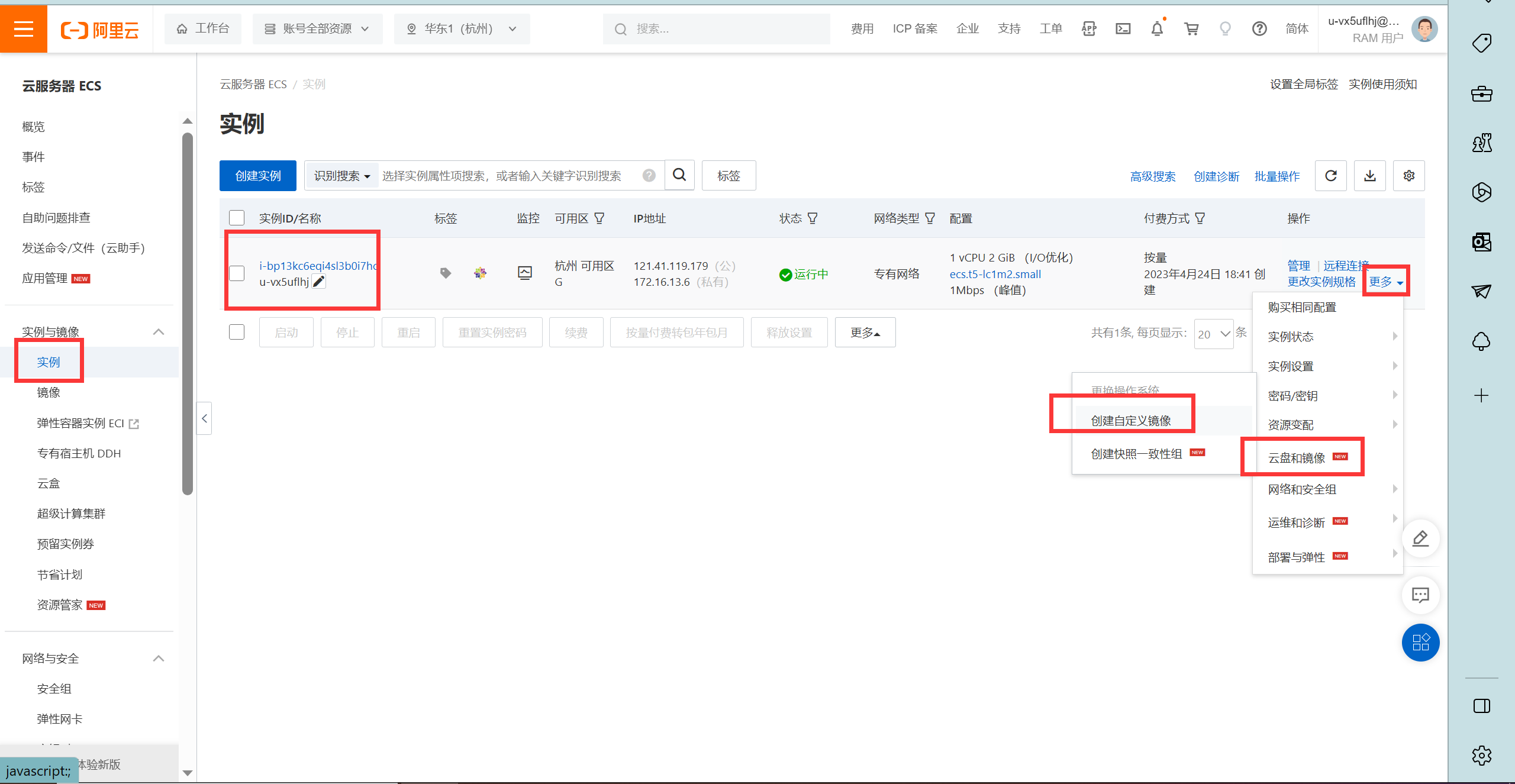This screenshot has height=784, width=1515.
Task: Go to 镜像 in sidebar
Action: pos(49,392)
